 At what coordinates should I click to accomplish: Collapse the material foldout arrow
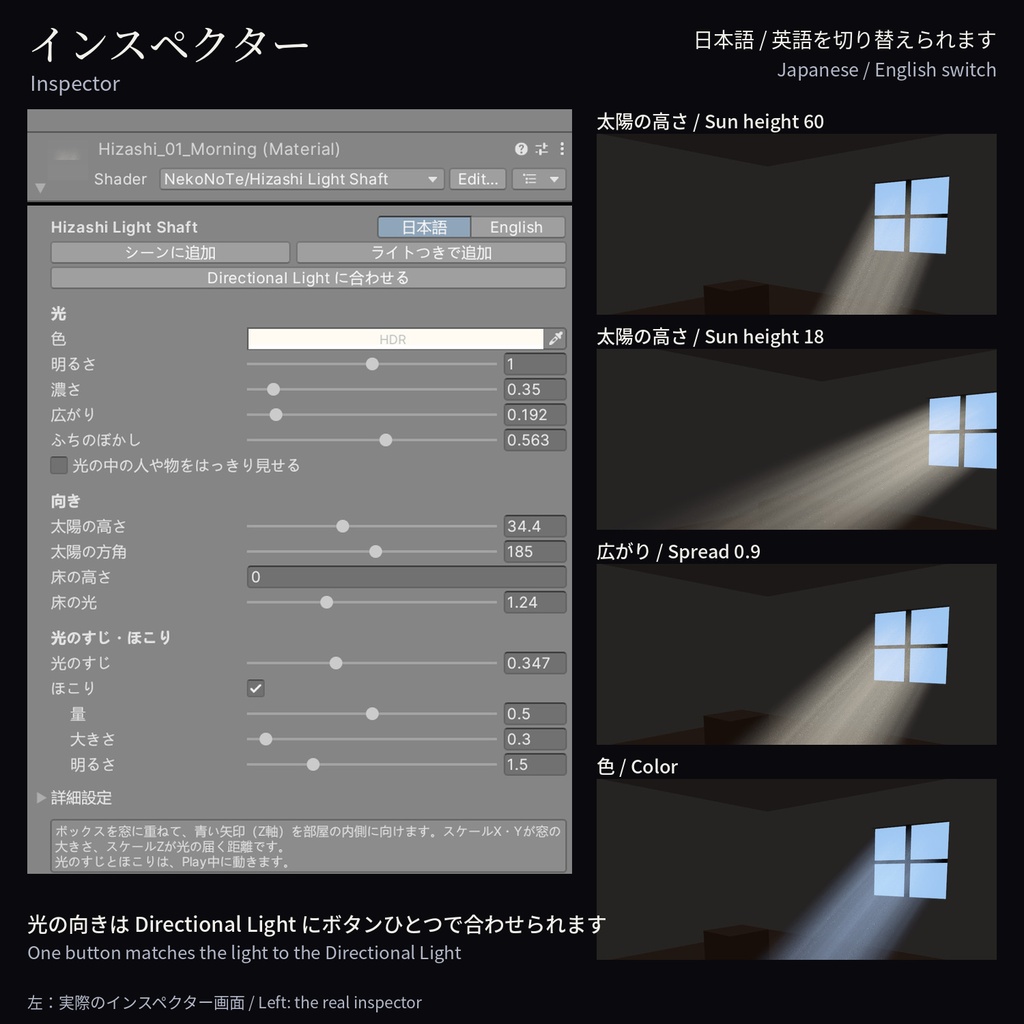pos(40,188)
